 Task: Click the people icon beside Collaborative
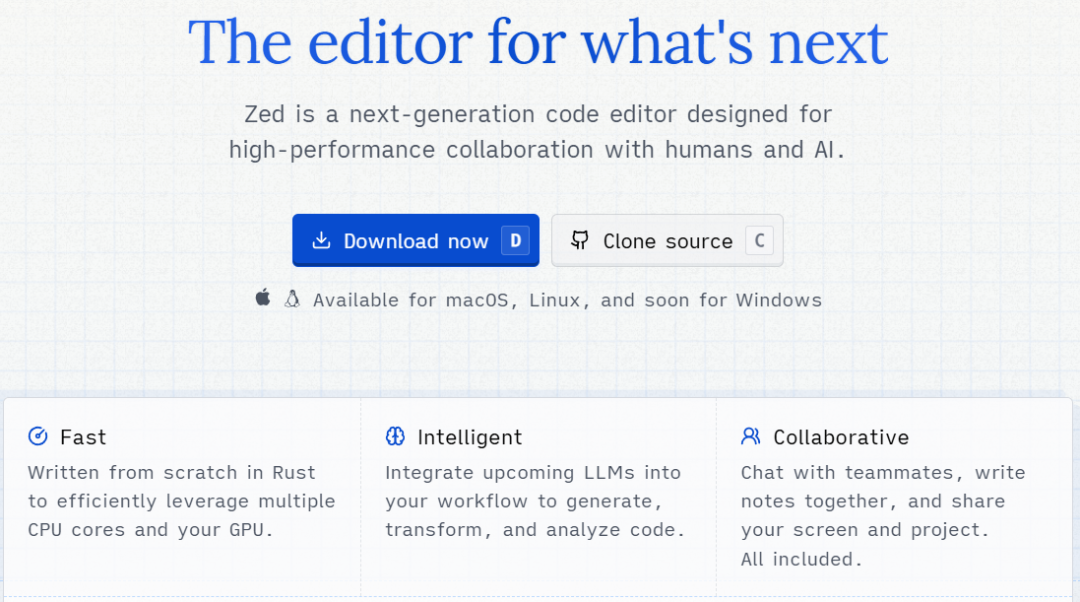[751, 436]
